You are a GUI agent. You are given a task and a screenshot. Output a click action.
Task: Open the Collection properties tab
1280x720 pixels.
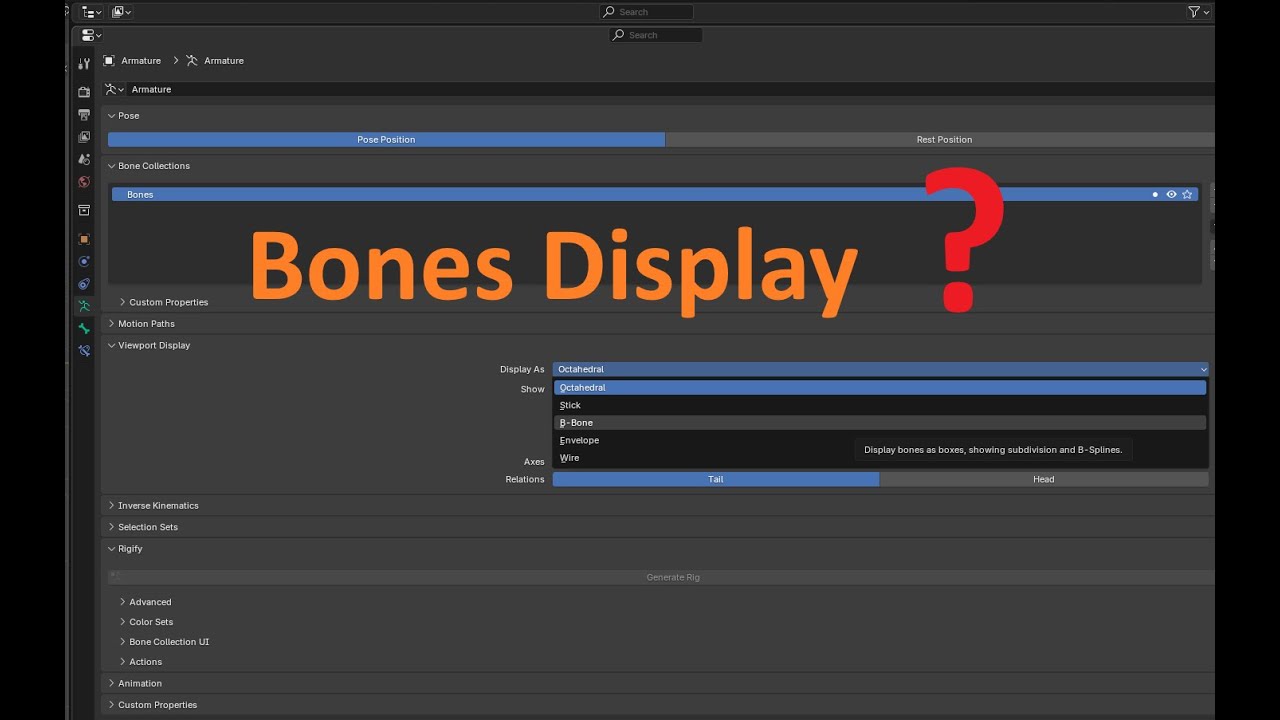[x=84, y=210]
